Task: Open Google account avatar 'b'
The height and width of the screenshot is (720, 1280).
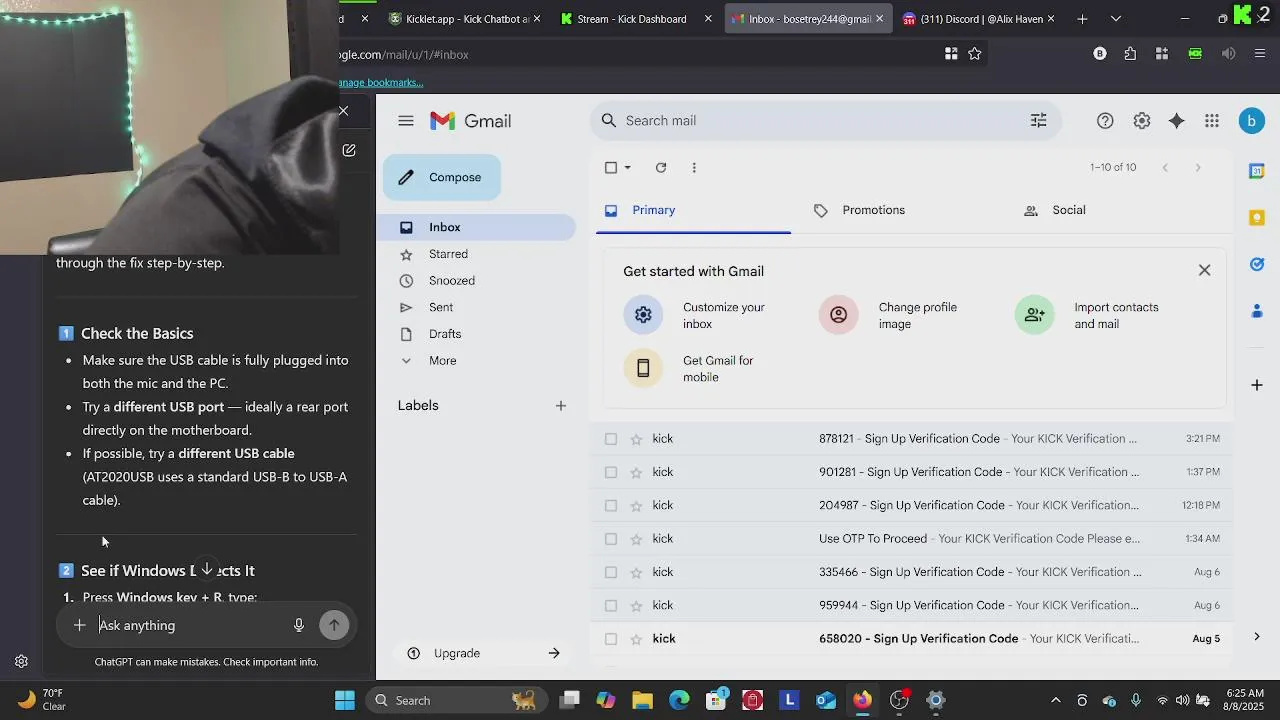Action: click(1251, 121)
